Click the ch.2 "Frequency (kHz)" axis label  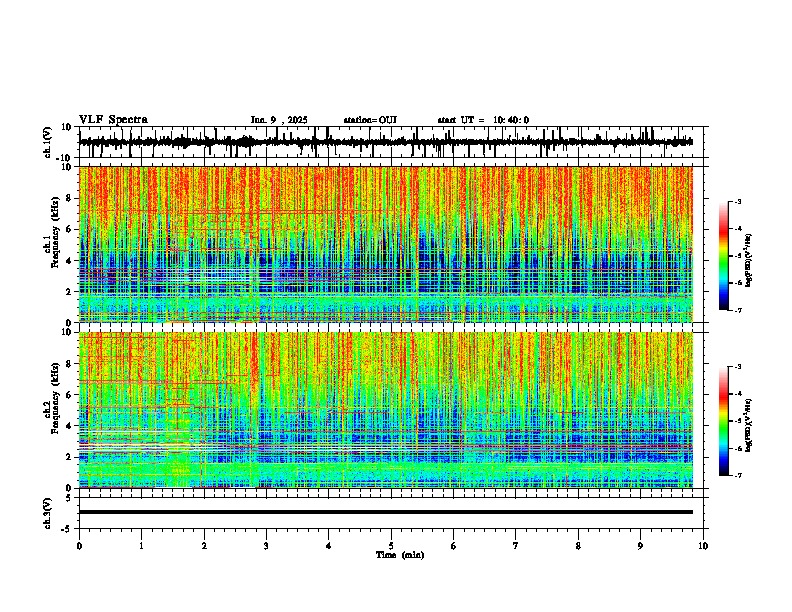point(55,398)
